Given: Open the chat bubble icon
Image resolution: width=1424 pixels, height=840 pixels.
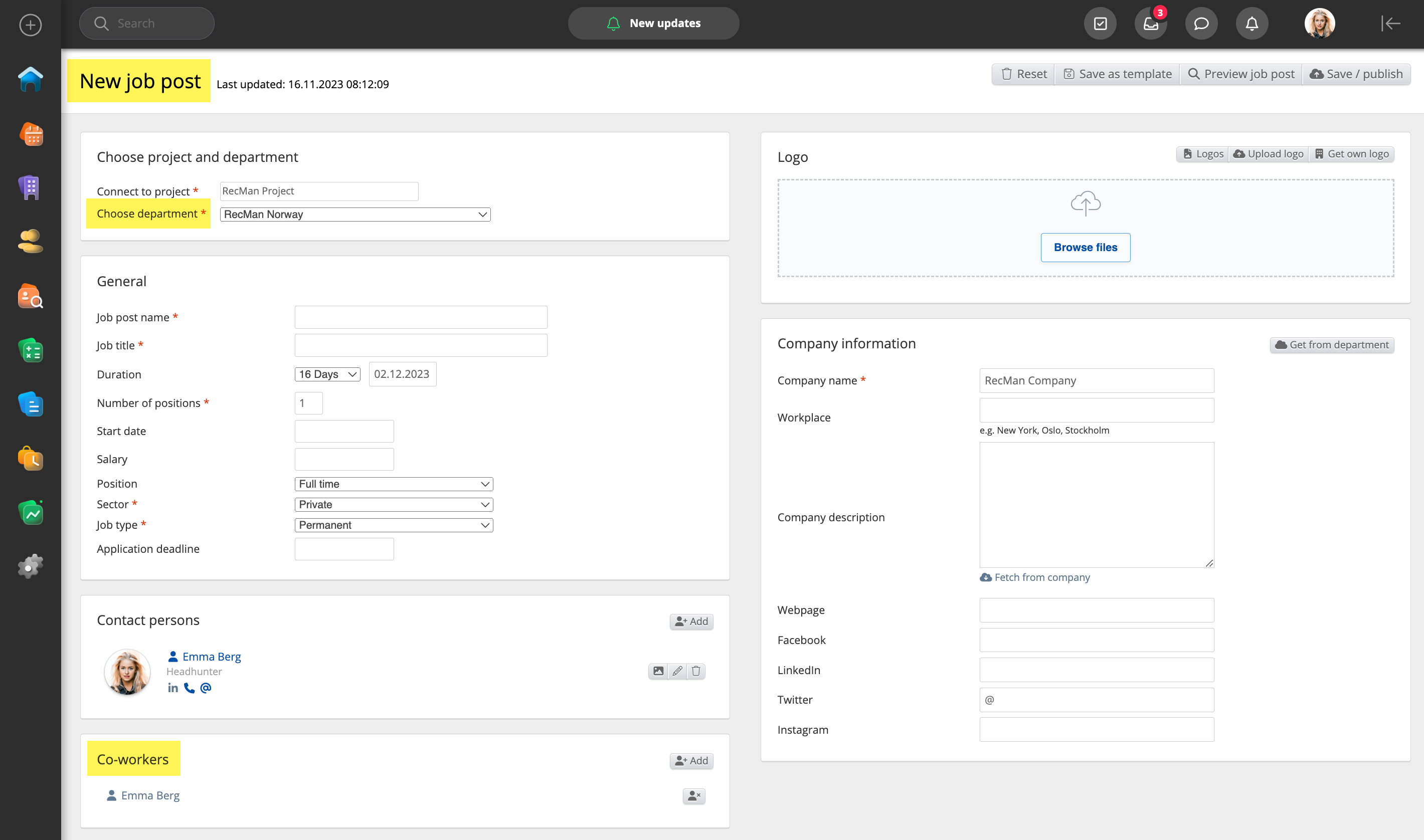Looking at the screenshot, I should [1201, 24].
